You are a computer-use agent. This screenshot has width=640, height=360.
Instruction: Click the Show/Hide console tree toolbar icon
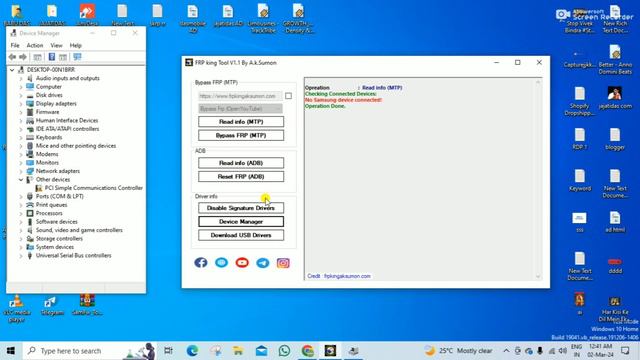[38, 57]
